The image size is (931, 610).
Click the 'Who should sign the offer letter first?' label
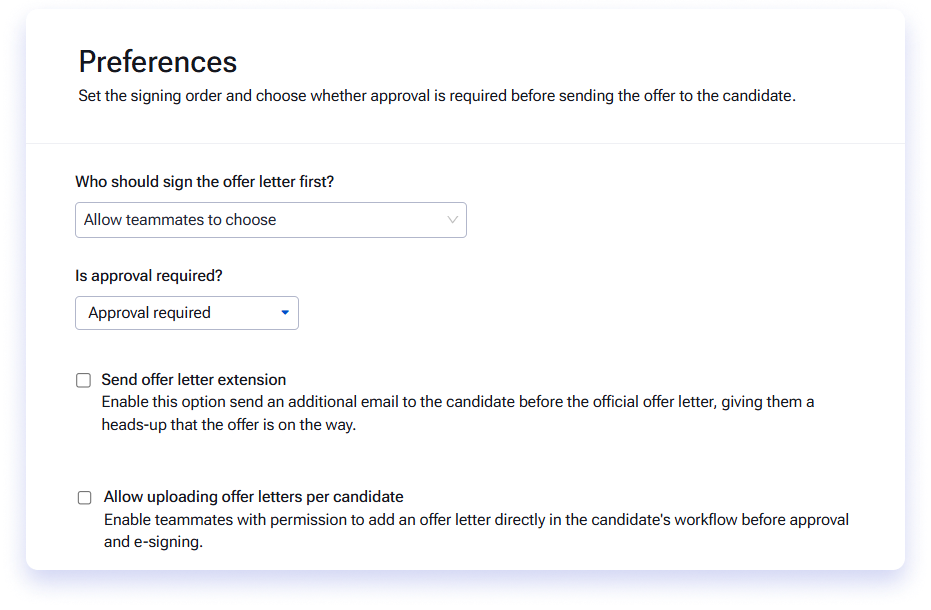[205, 182]
